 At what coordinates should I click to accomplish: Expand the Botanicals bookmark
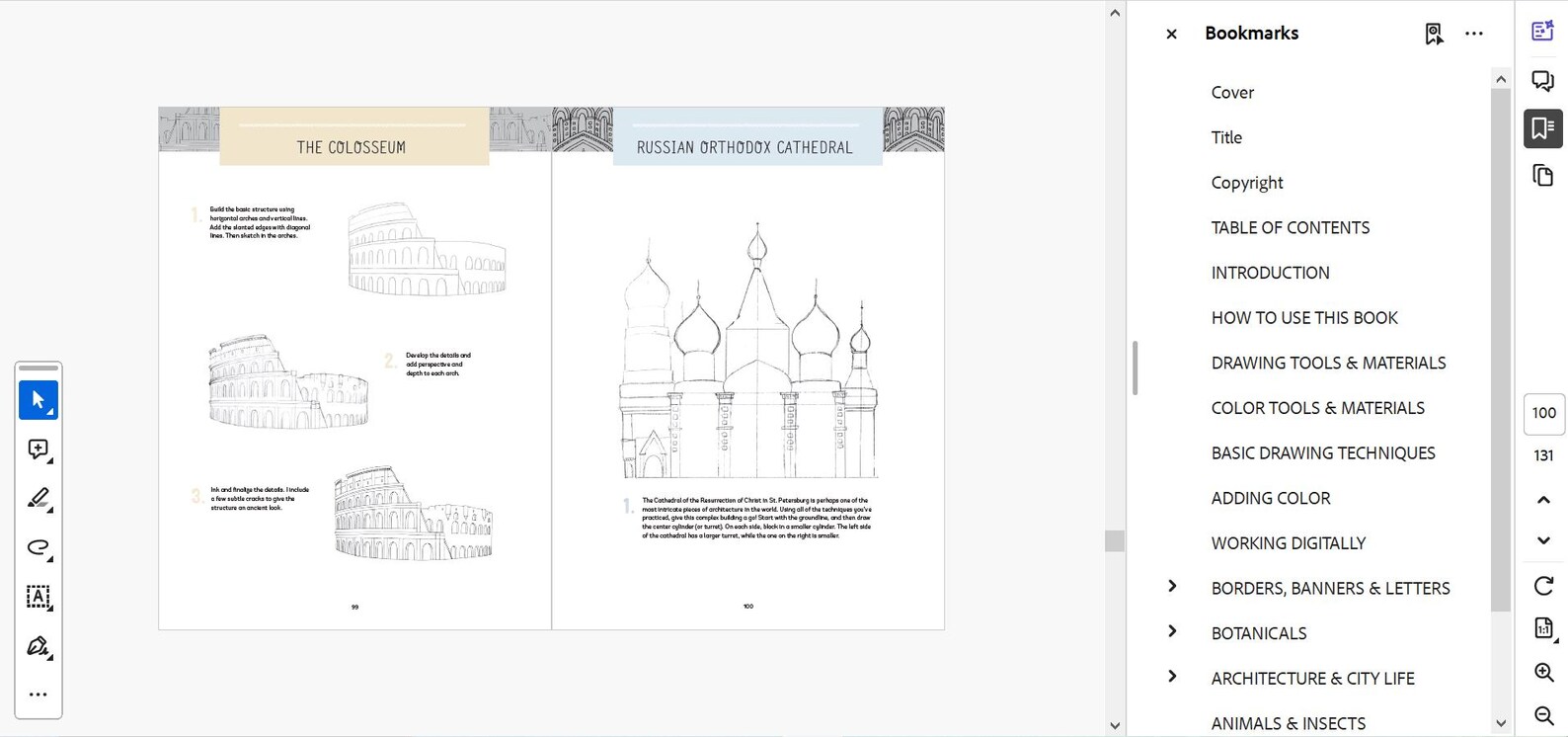point(1172,631)
